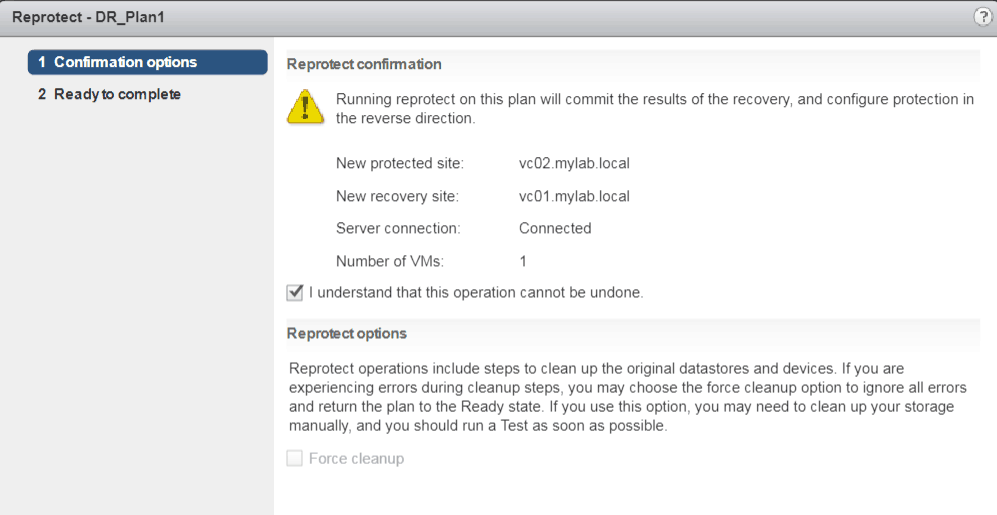
Task: Click the Server connection label
Action: [x=397, y=228]
